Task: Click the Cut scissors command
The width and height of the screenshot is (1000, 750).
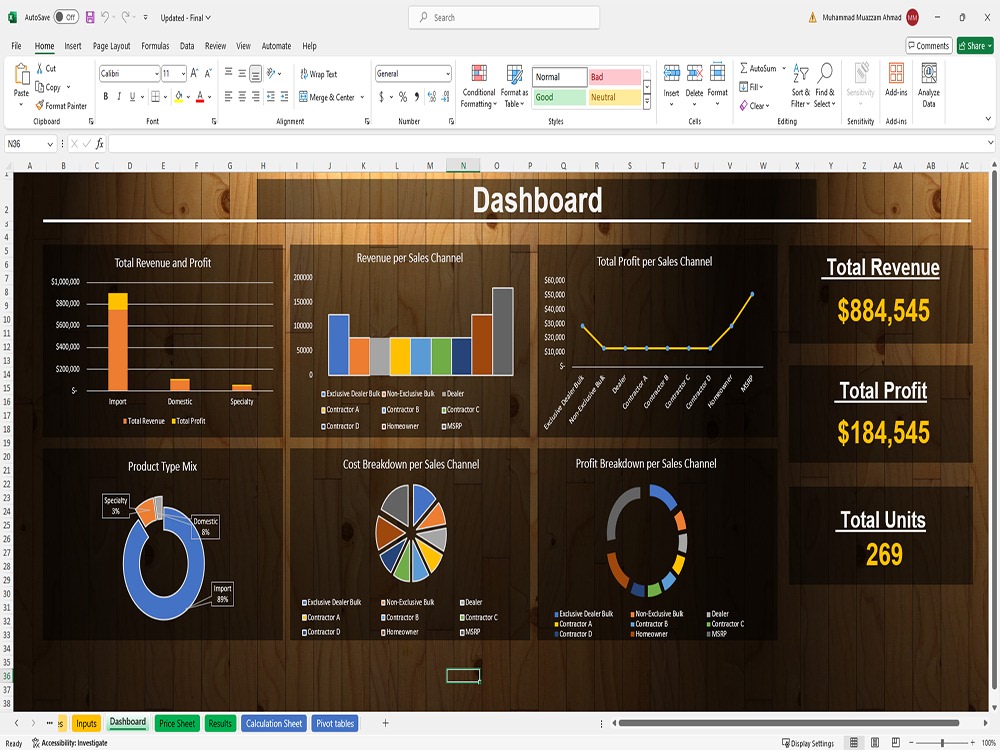Action: coord(47,68)
